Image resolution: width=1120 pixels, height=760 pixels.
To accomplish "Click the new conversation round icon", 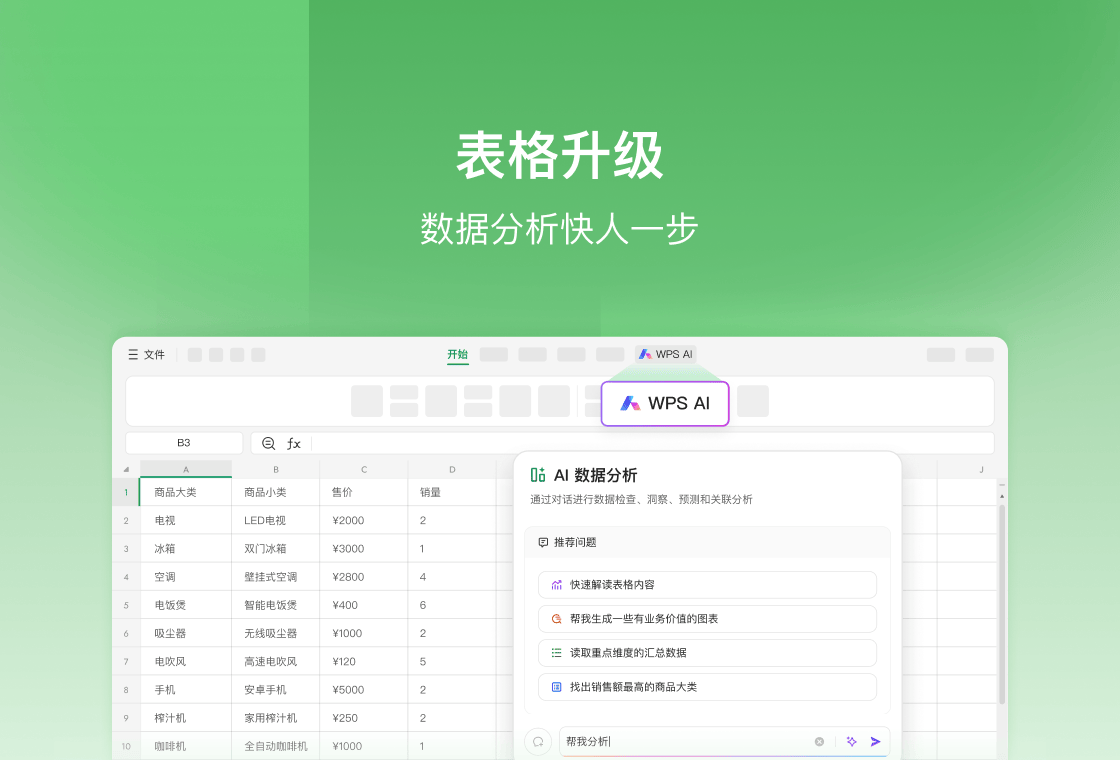I will coord(538,741).
